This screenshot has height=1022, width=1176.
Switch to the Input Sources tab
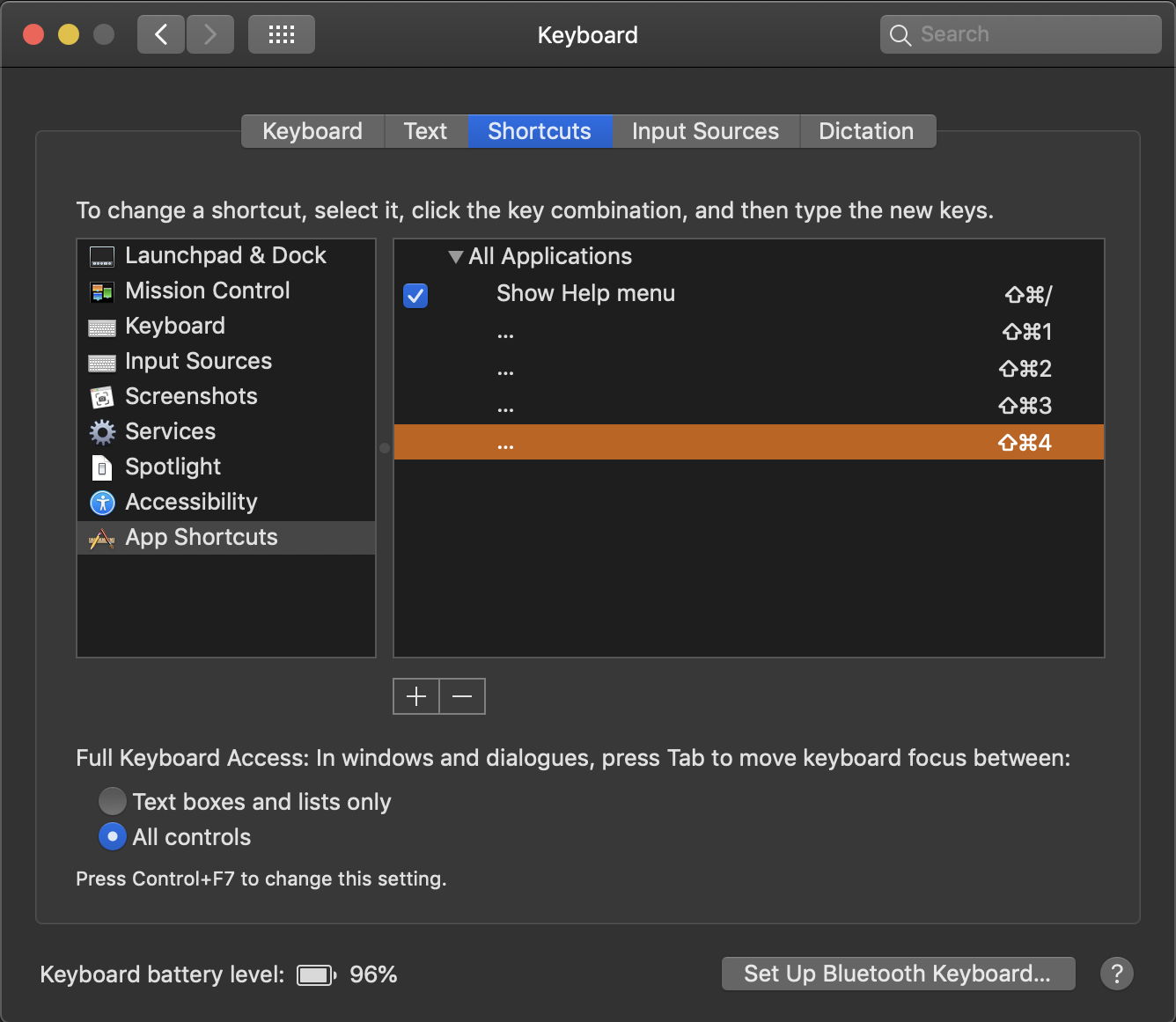705,131
